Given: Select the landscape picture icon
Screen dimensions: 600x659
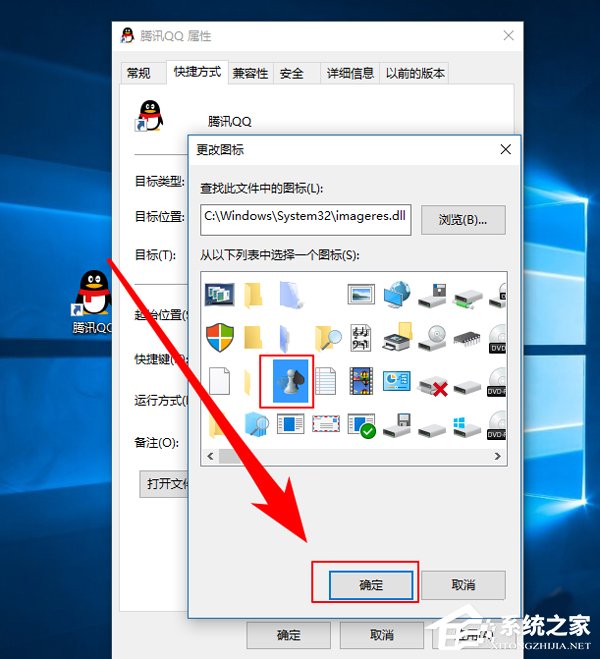Looking at the screenshot, I should click(361, 294).
